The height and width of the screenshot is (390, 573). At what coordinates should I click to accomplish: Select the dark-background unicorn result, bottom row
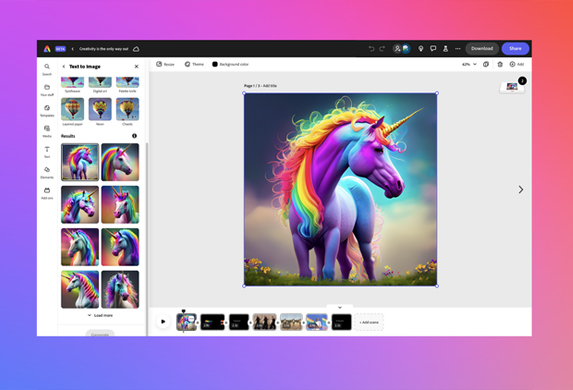coord(120,289)
